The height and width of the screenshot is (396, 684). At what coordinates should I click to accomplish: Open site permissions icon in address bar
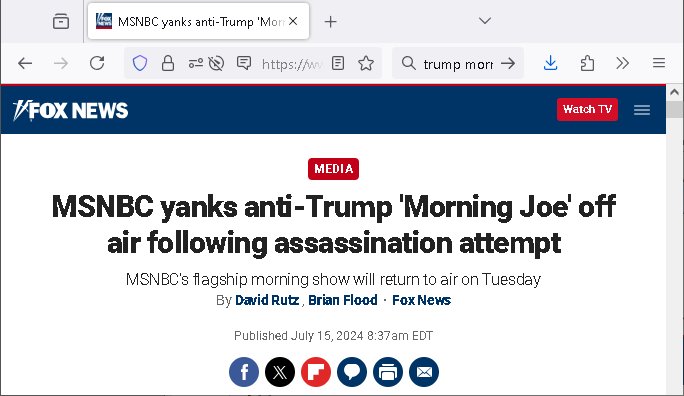click(195, 63)
